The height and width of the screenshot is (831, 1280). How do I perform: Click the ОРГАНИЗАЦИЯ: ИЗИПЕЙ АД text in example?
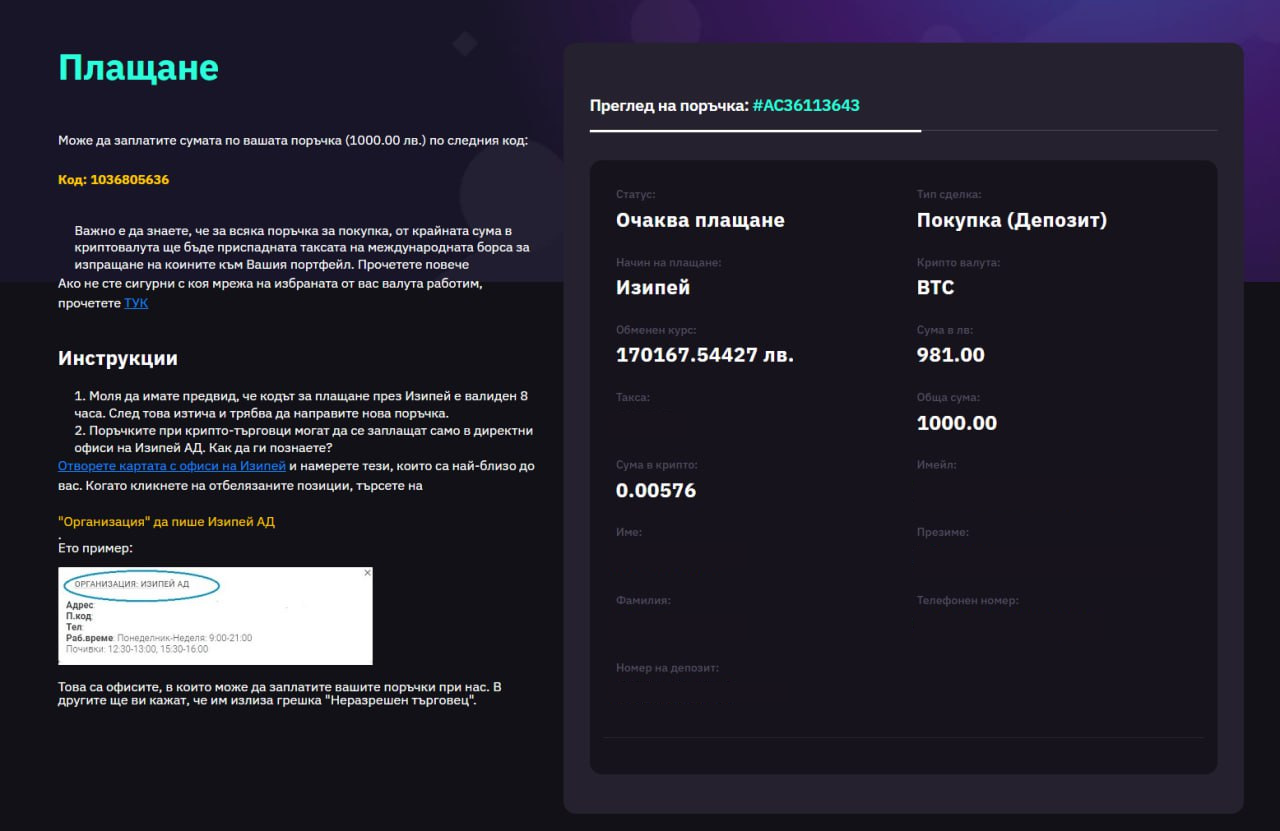(x=132, y=584)
